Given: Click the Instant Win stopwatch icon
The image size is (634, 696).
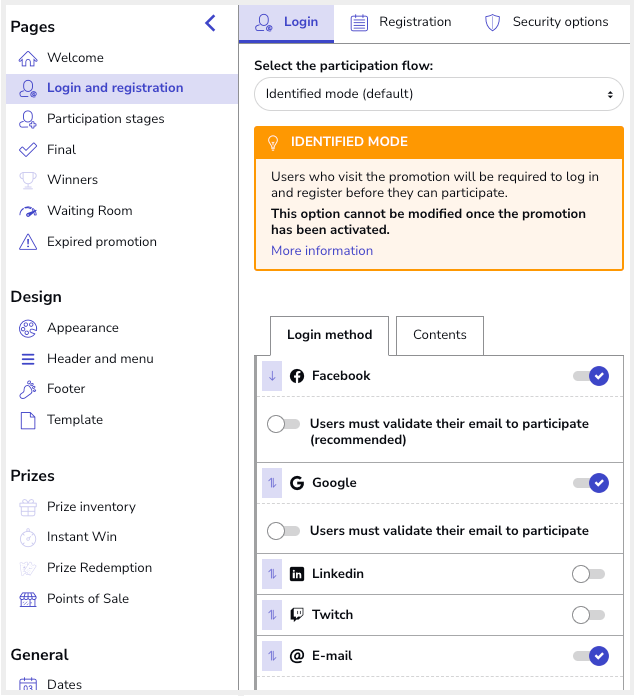Looking at the screenshot, I should [28, 538].
